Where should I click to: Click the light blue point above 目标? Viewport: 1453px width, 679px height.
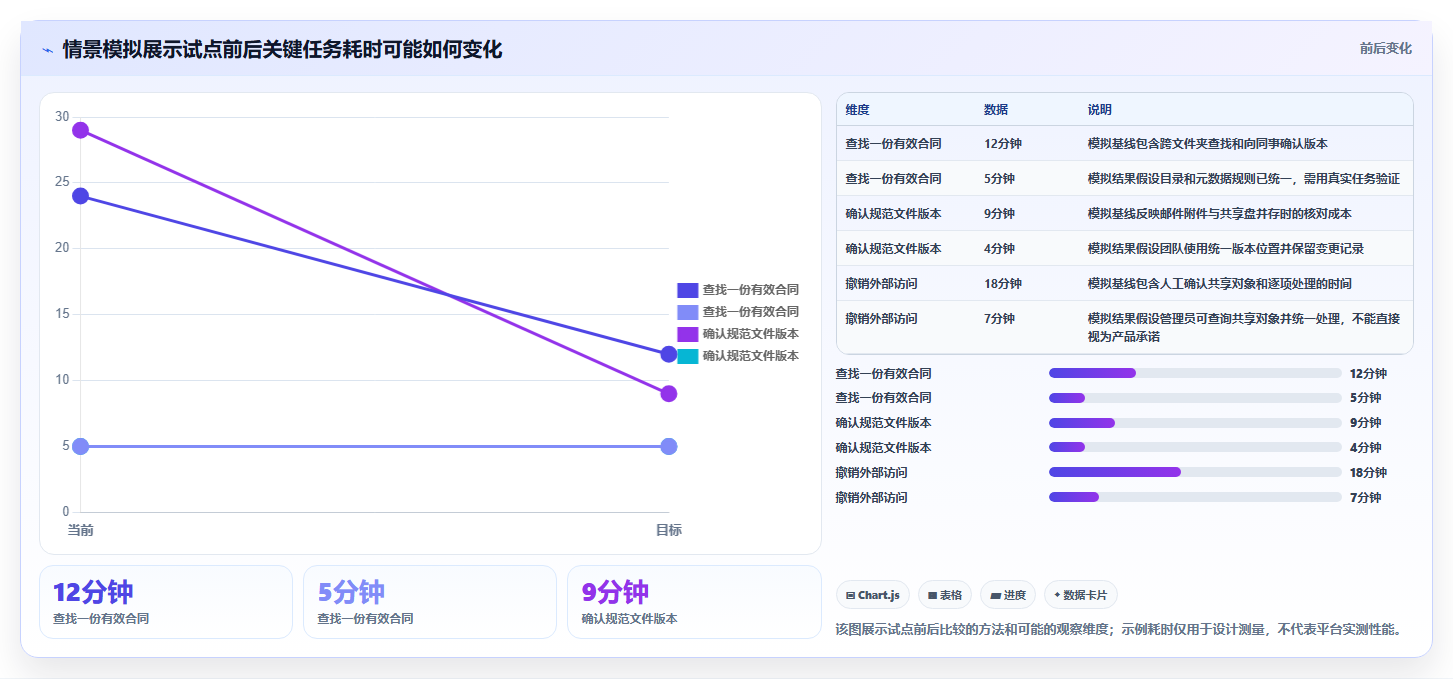tap(669, 446)
